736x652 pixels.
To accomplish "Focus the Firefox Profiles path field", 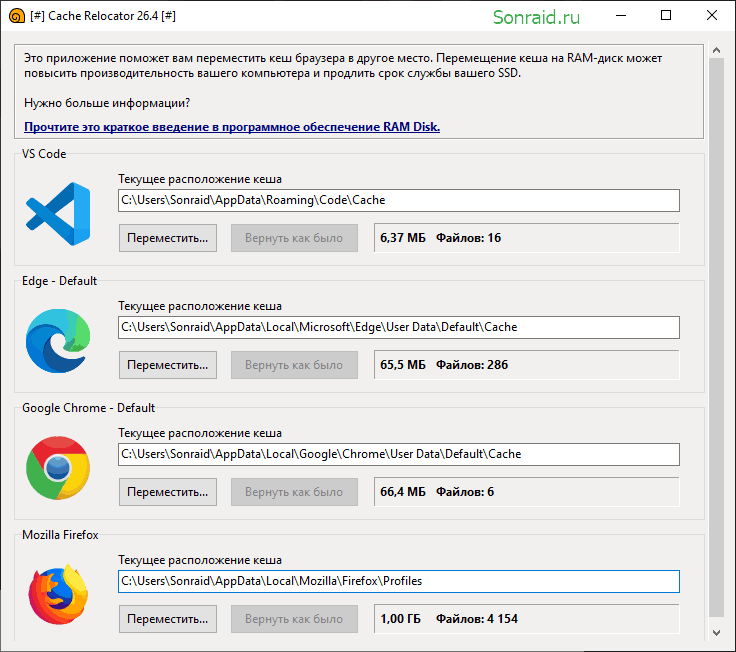I will (x=399, y=581).
